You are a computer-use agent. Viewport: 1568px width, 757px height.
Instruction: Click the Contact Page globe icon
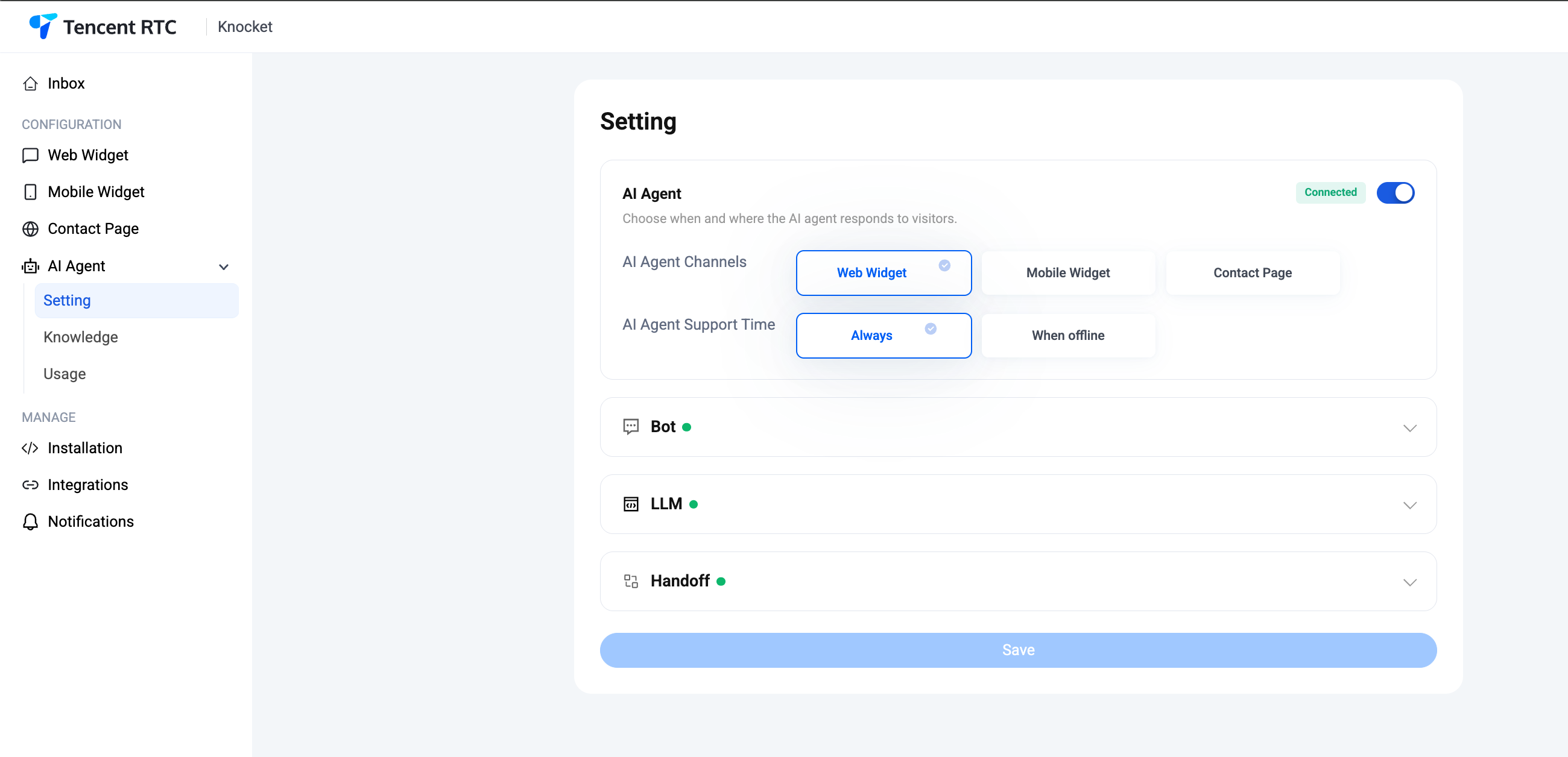(30, 229)
